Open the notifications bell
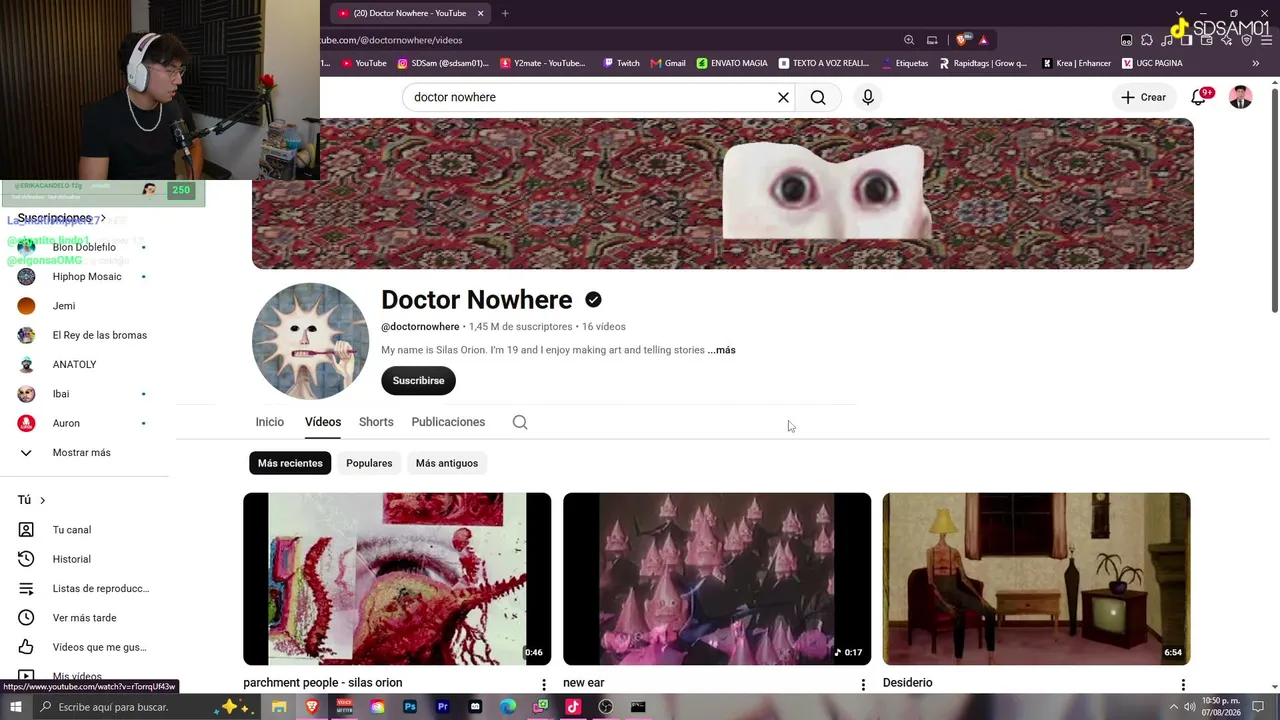Viewport: 1280px width, 720px height. click(x=1198, y=97)
